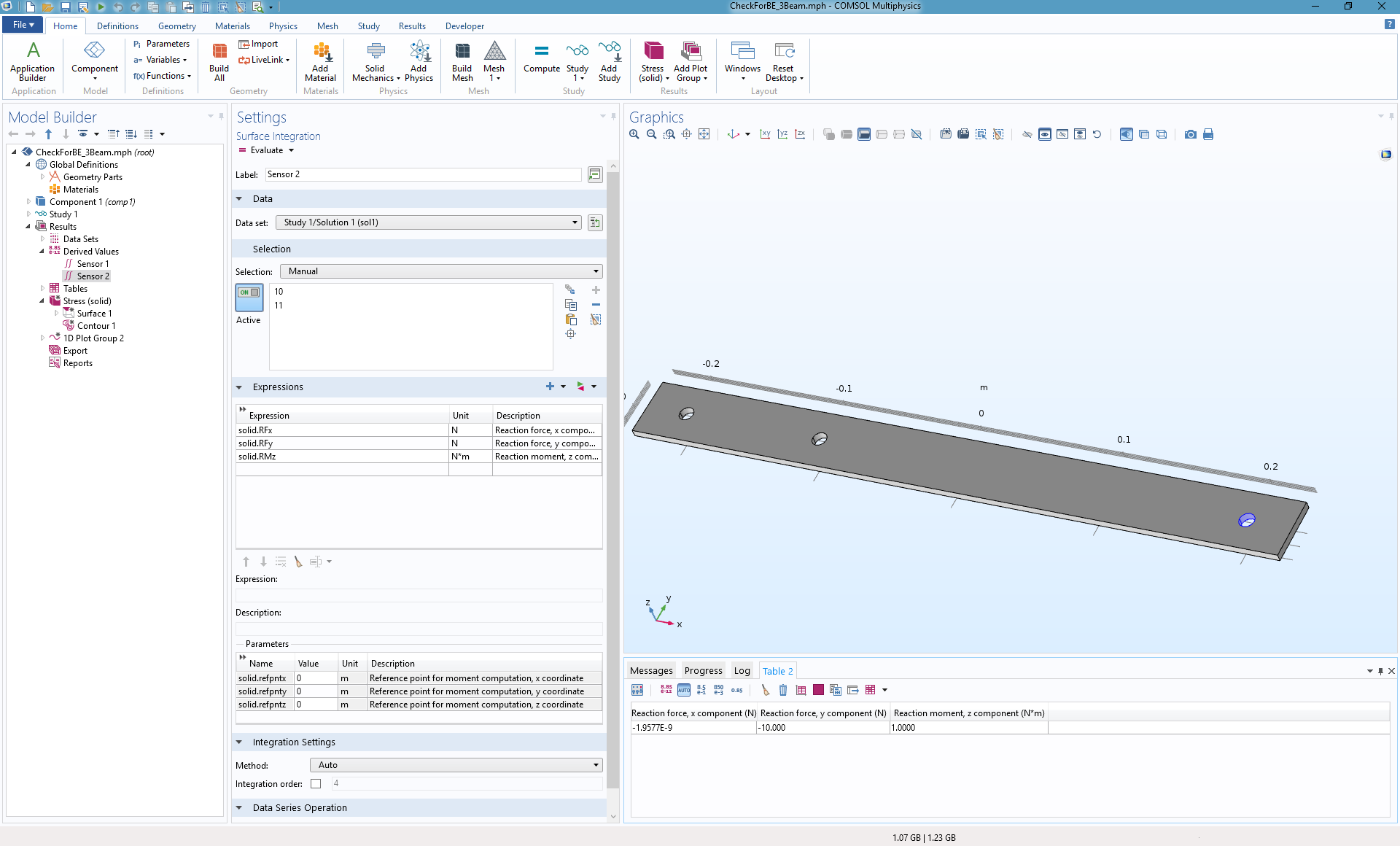Click the Label field containing Sensor 2
1400x846 pixels.
tap(423, 174)
